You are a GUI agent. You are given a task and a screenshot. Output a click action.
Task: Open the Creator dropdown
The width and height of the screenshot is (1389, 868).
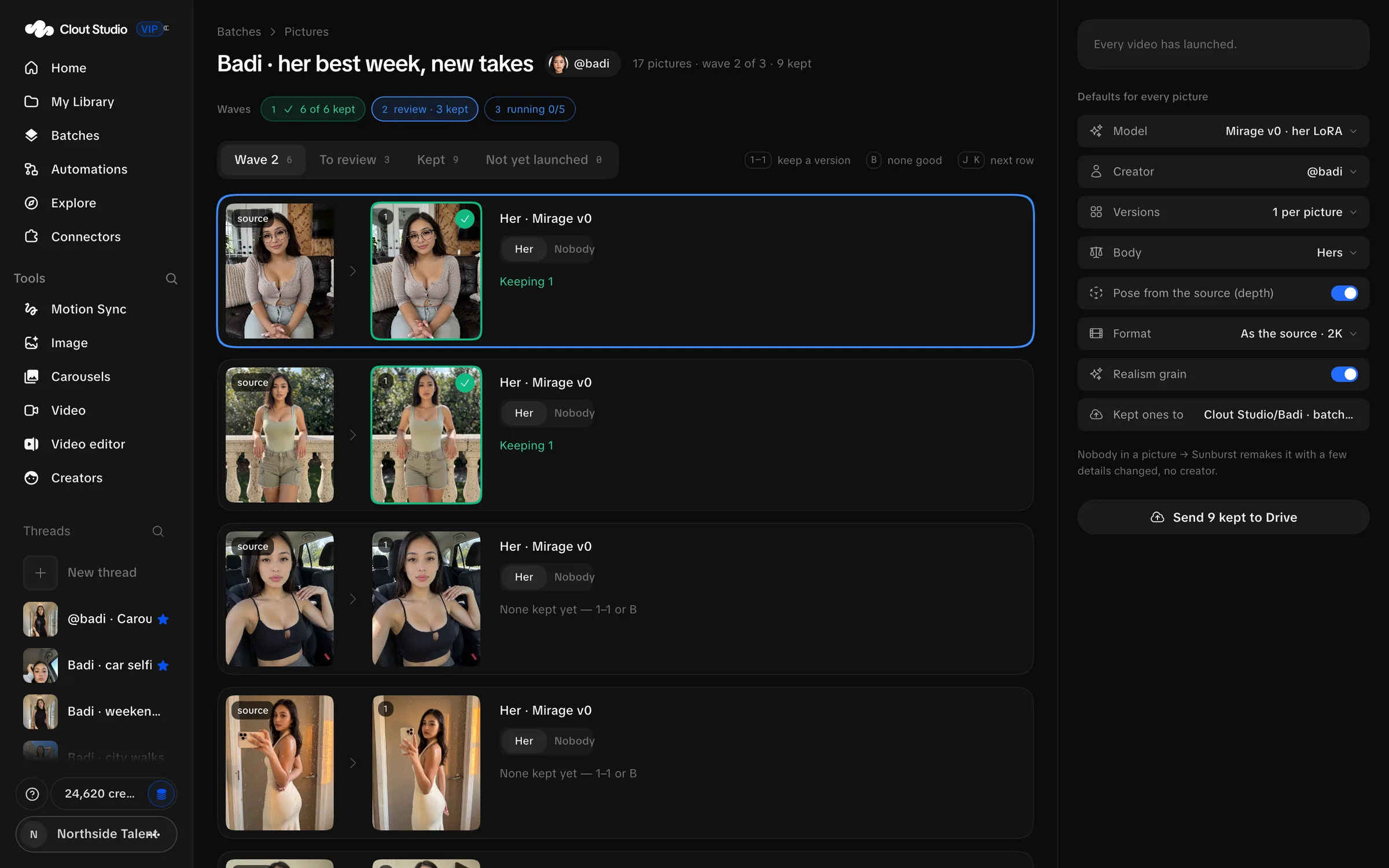(1223, 172)
